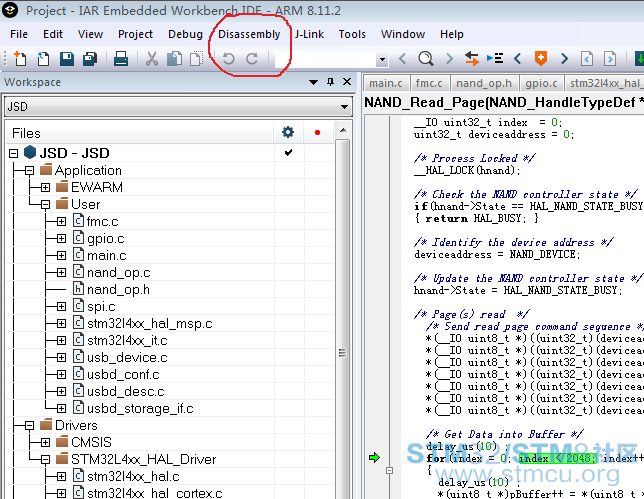The height and width of the screenshot is (499, 644).
Task: Collapse the for-loop code fold marker
Action: coord(389,471)
